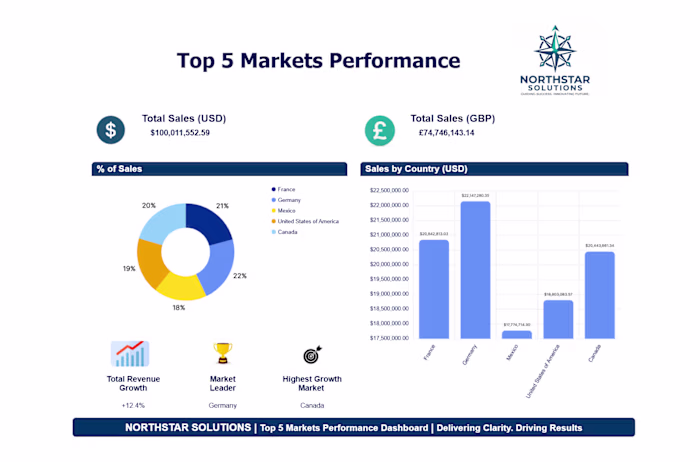This screenshot has width=700, height=462.
Task: Click the $22,500,000.00 axis label
Action: tap(389, 190)
